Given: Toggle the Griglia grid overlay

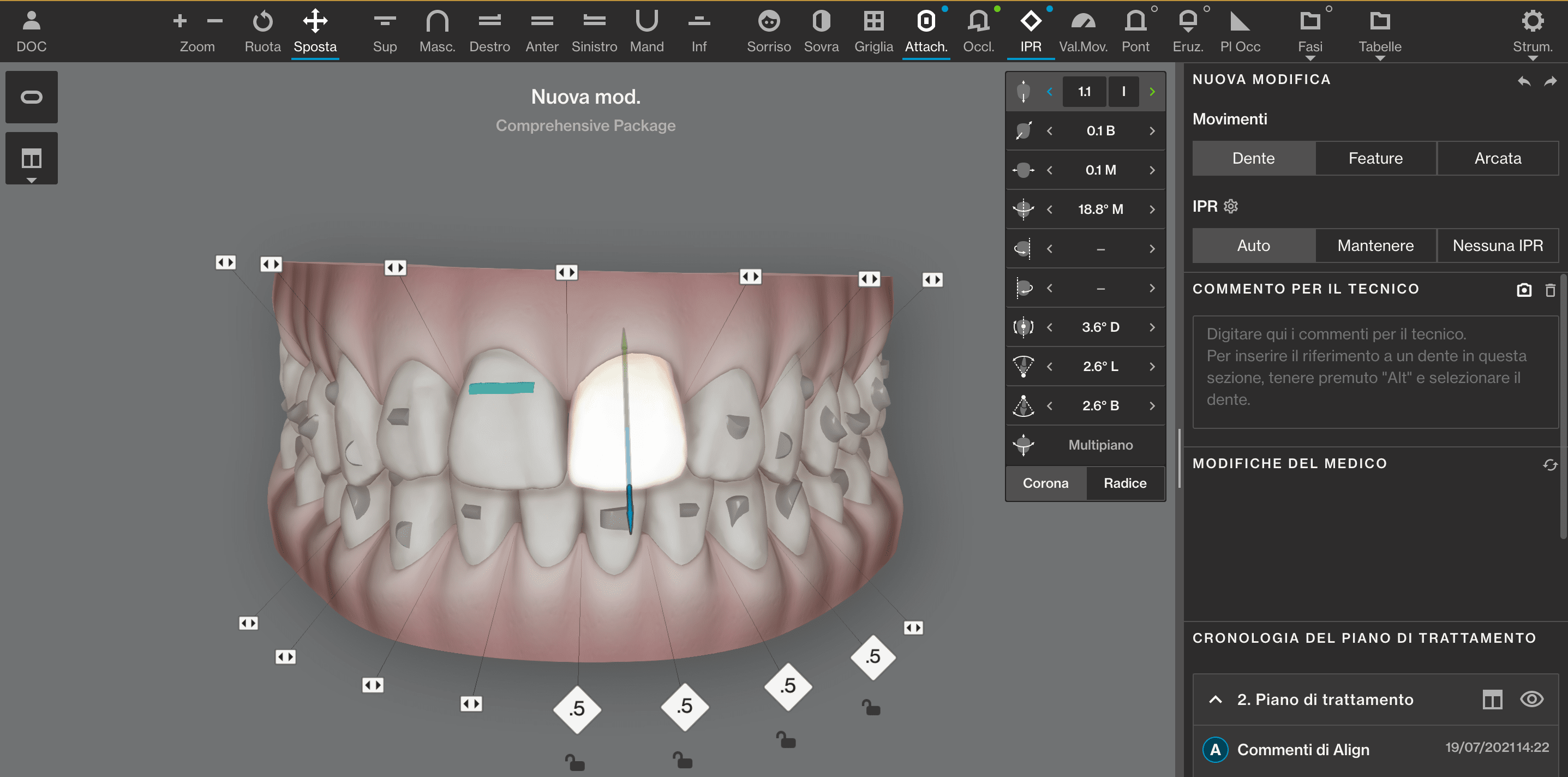Looking at the screenshot, I should (873, 32).
